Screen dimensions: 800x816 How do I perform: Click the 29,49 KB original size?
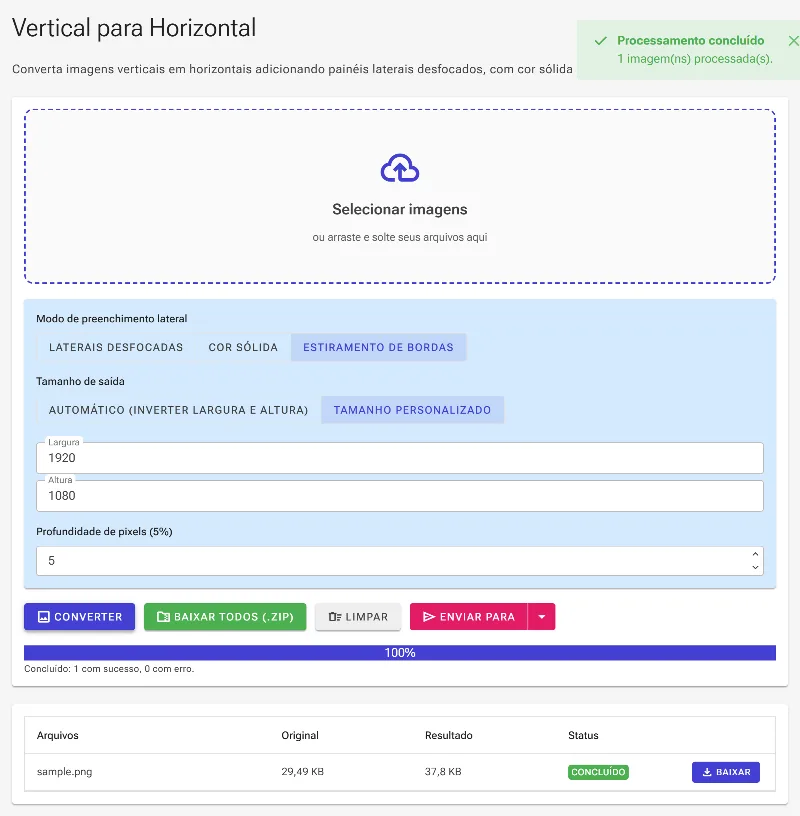coord(302,772)
